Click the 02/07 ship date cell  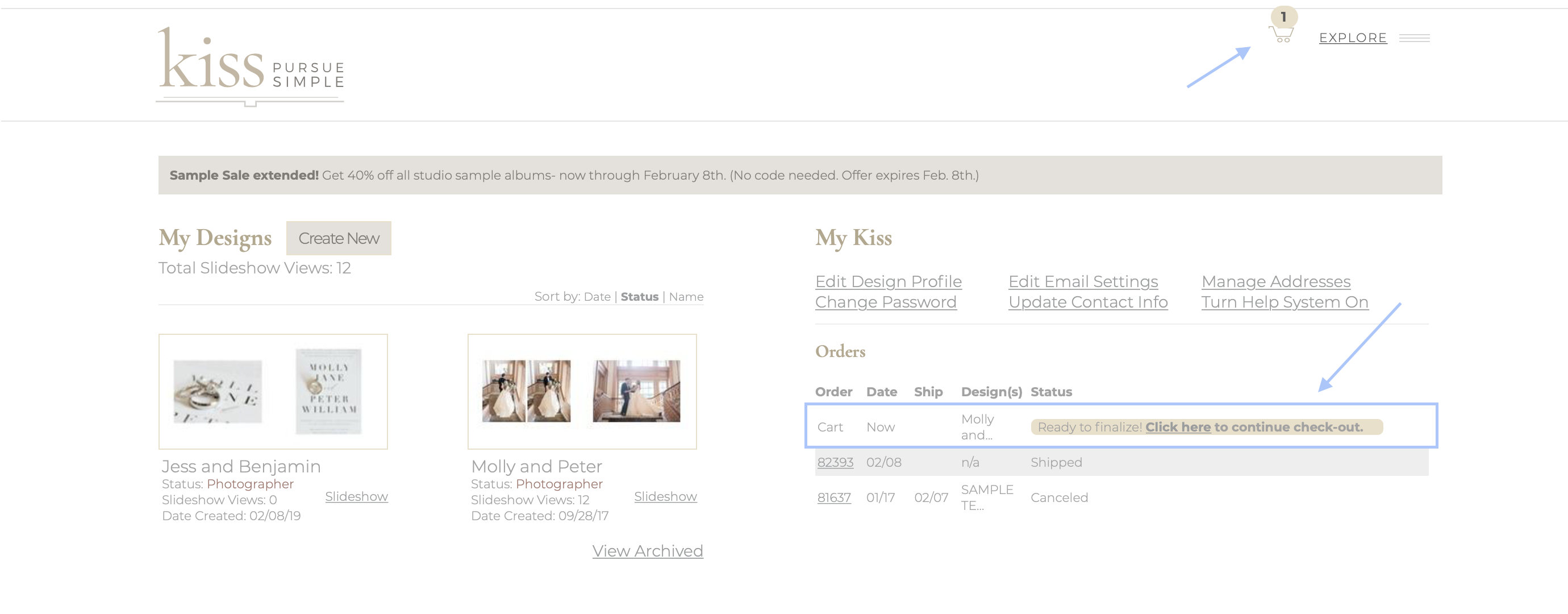click(x=931, y=497)
